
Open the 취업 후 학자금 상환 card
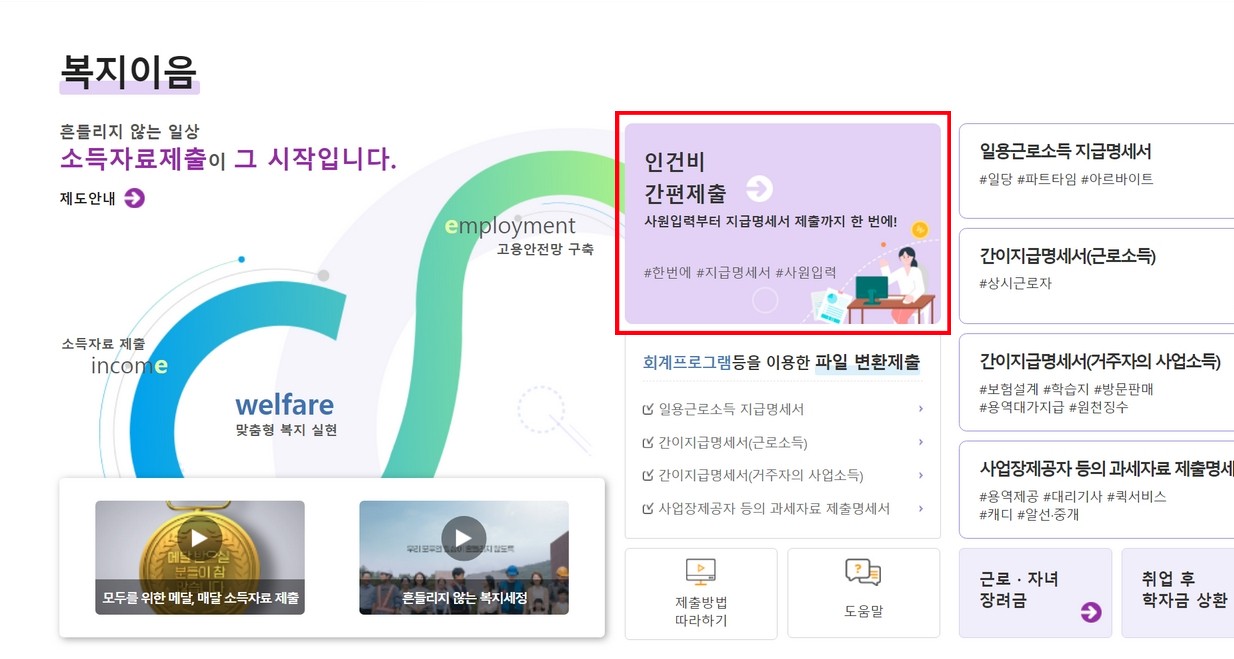point(1178,592)
